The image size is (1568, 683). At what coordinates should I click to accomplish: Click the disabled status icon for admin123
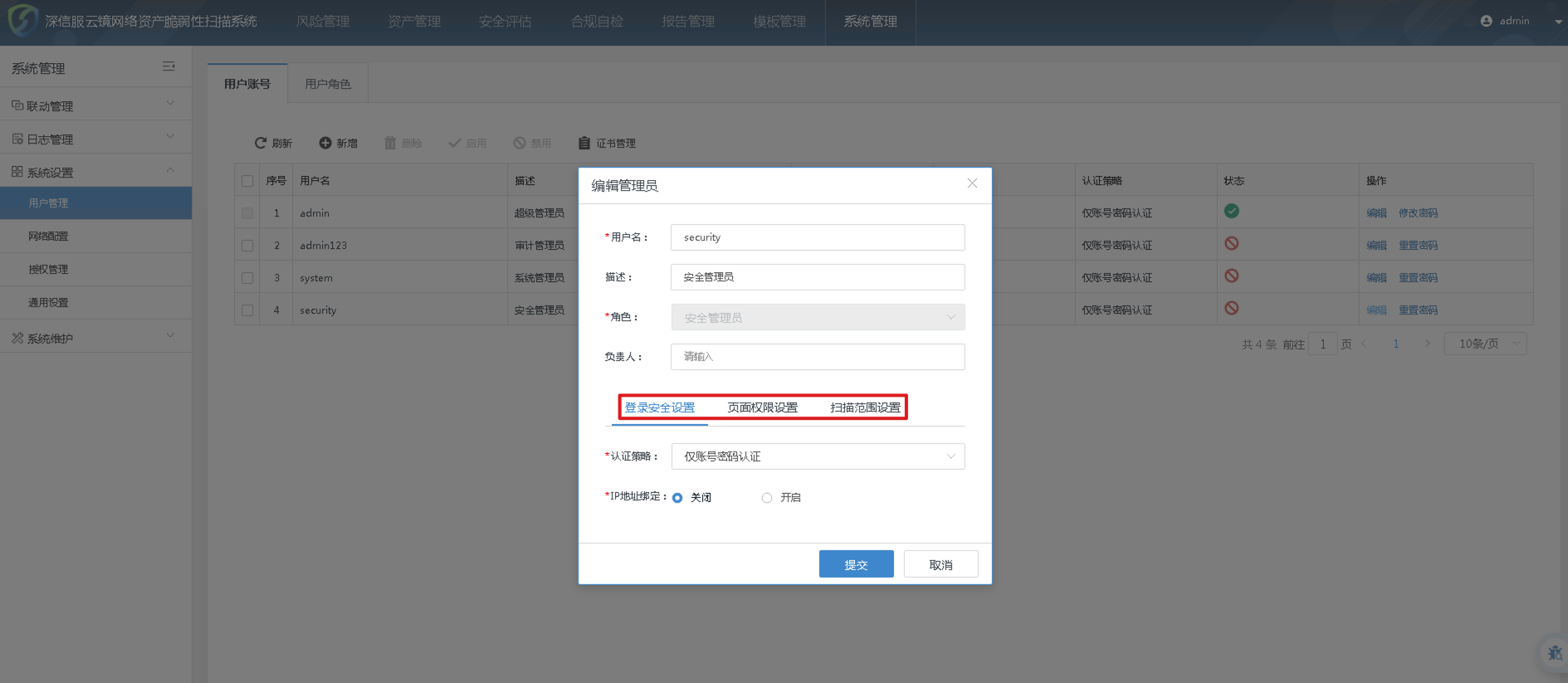[x=1232, y=243]
